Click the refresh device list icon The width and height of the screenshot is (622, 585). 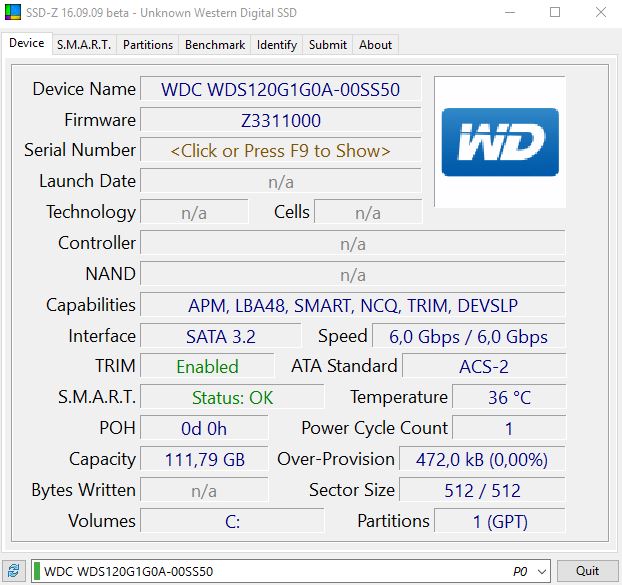(x=14, y=571)
